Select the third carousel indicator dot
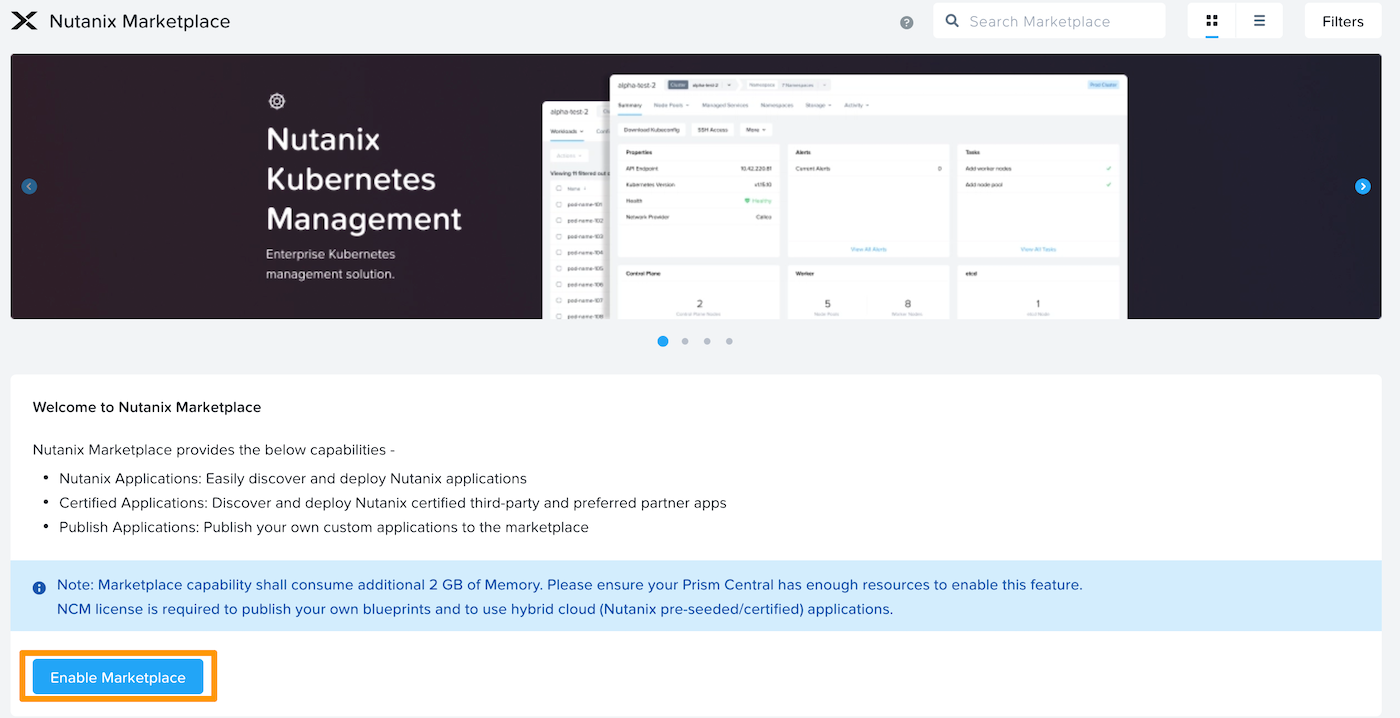 tap(707, 341)
